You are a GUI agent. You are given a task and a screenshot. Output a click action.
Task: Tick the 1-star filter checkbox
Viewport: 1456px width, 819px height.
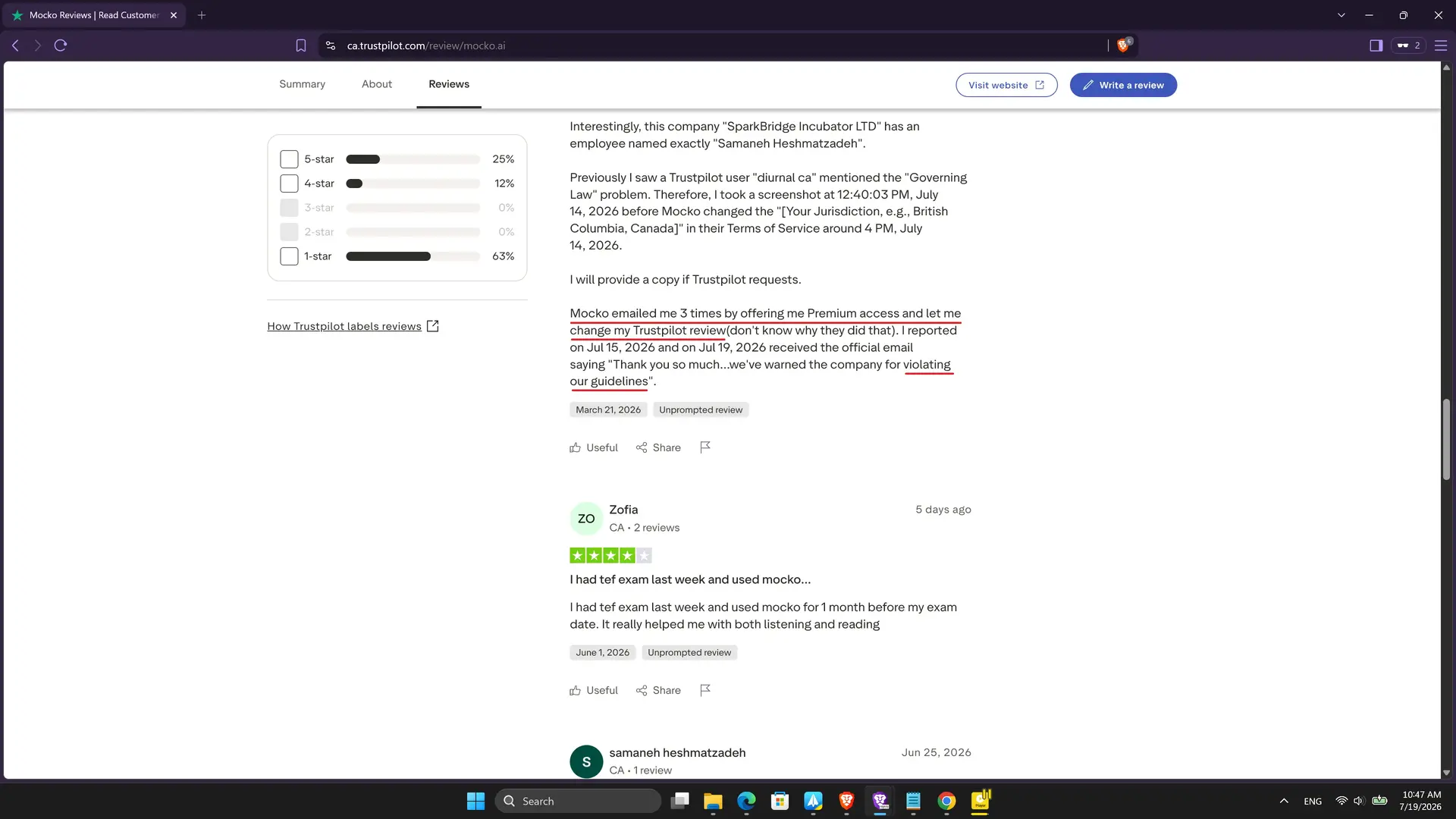tap(289, 256)
